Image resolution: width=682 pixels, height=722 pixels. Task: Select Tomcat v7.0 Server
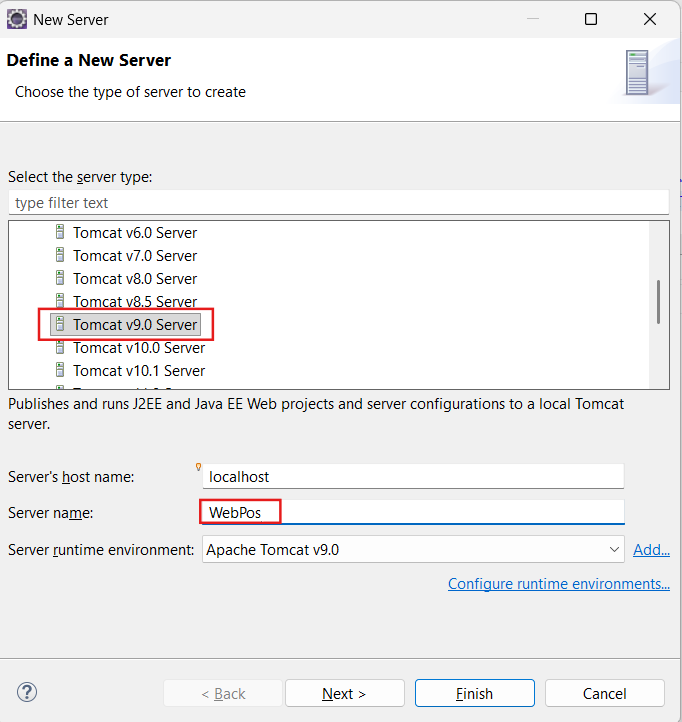tap(135, 256)
